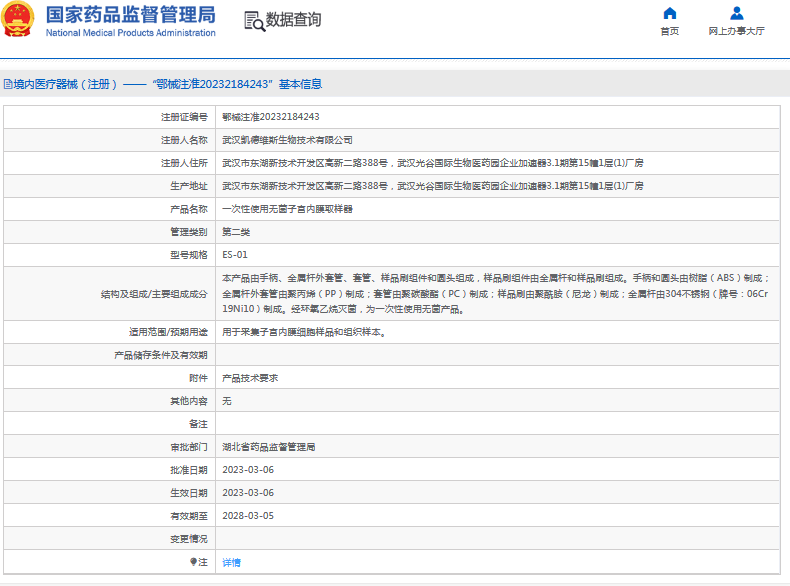
Task: Click the 生产地址 row label
Action: point(188,186)
